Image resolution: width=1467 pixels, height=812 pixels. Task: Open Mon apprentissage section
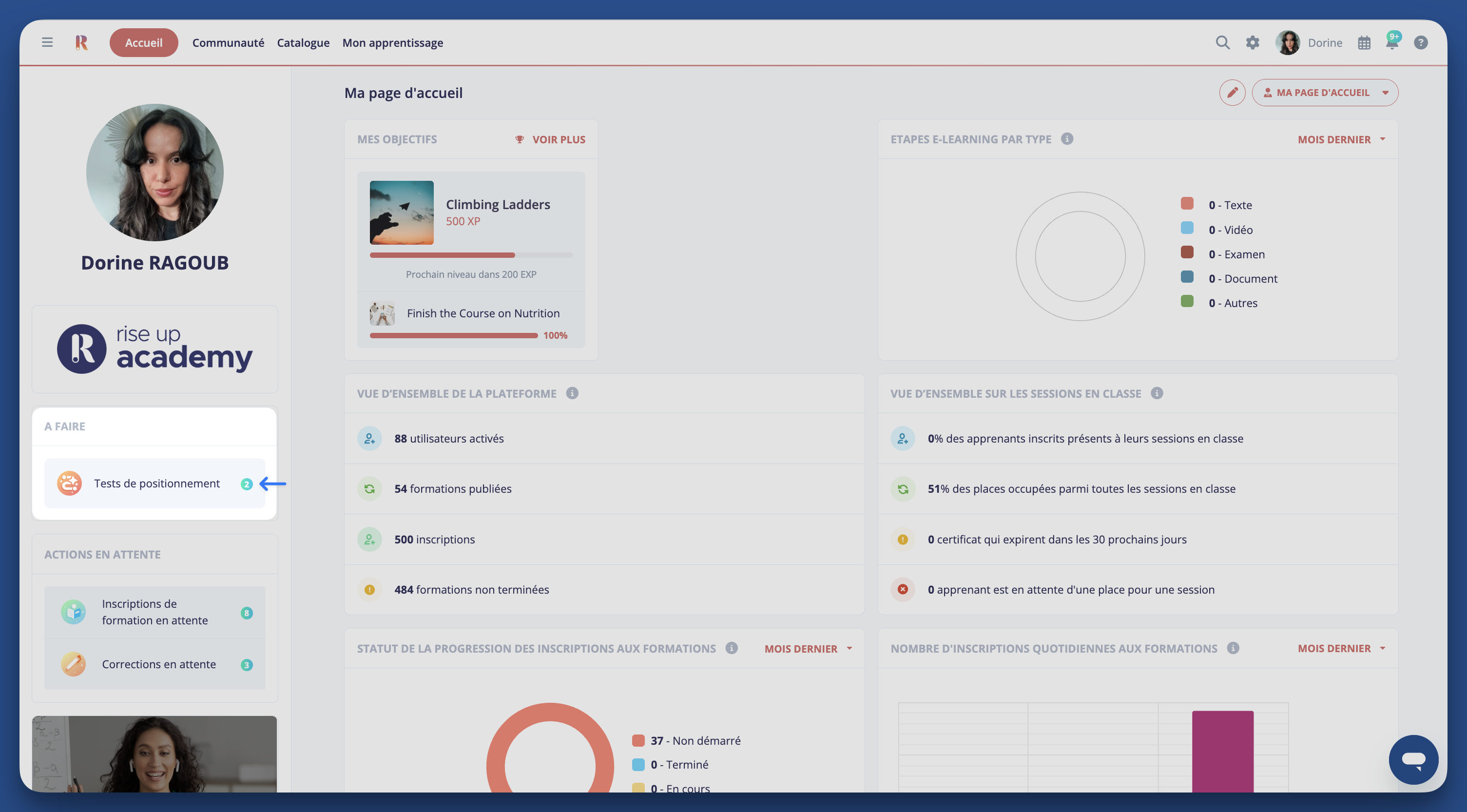[392, 42]
